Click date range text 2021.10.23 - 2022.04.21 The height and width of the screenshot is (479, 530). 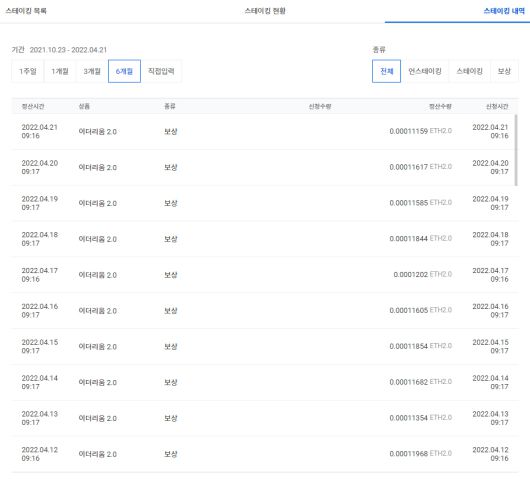[68, 50]
